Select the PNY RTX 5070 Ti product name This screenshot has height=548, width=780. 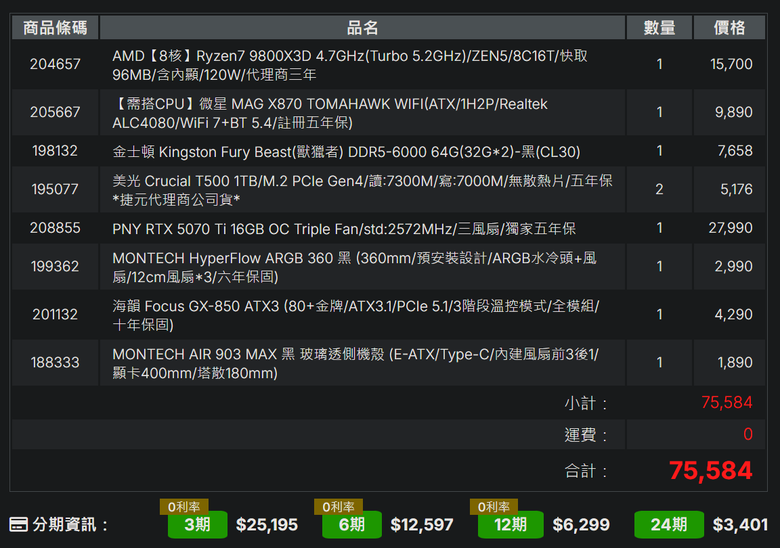tap(344, 229)
